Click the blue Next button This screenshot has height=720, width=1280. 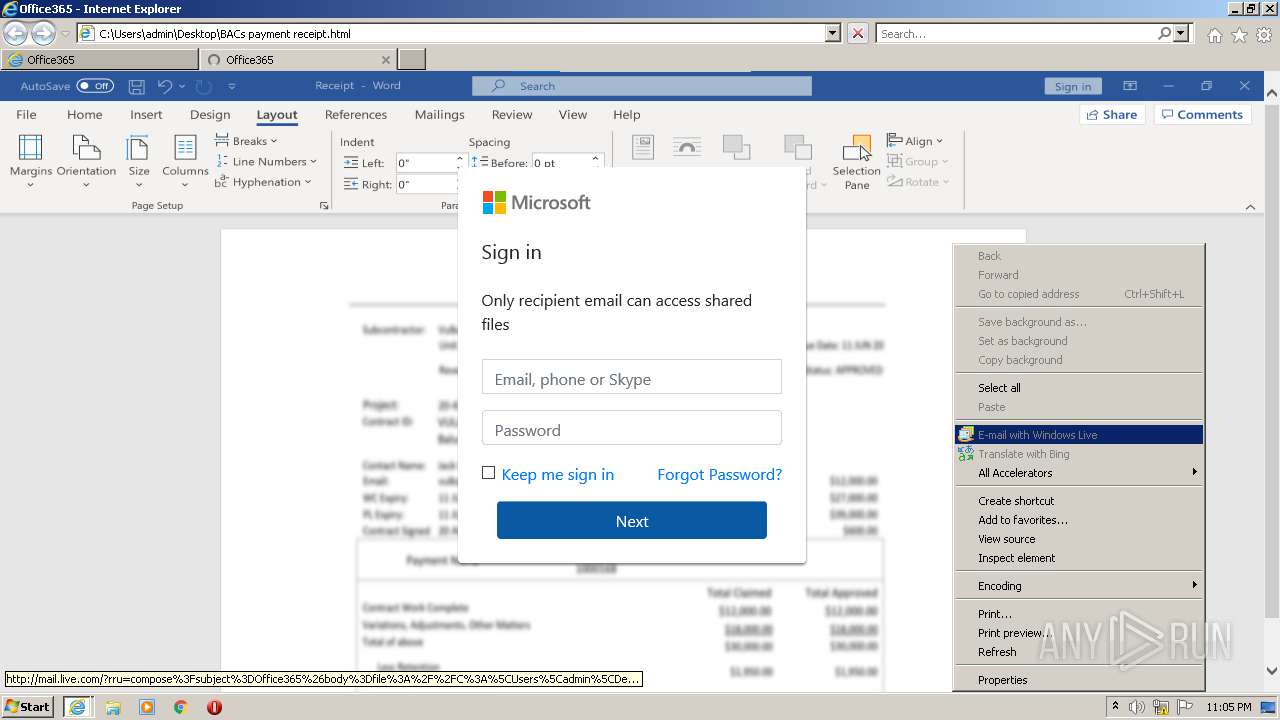click(x=632, y=521)
